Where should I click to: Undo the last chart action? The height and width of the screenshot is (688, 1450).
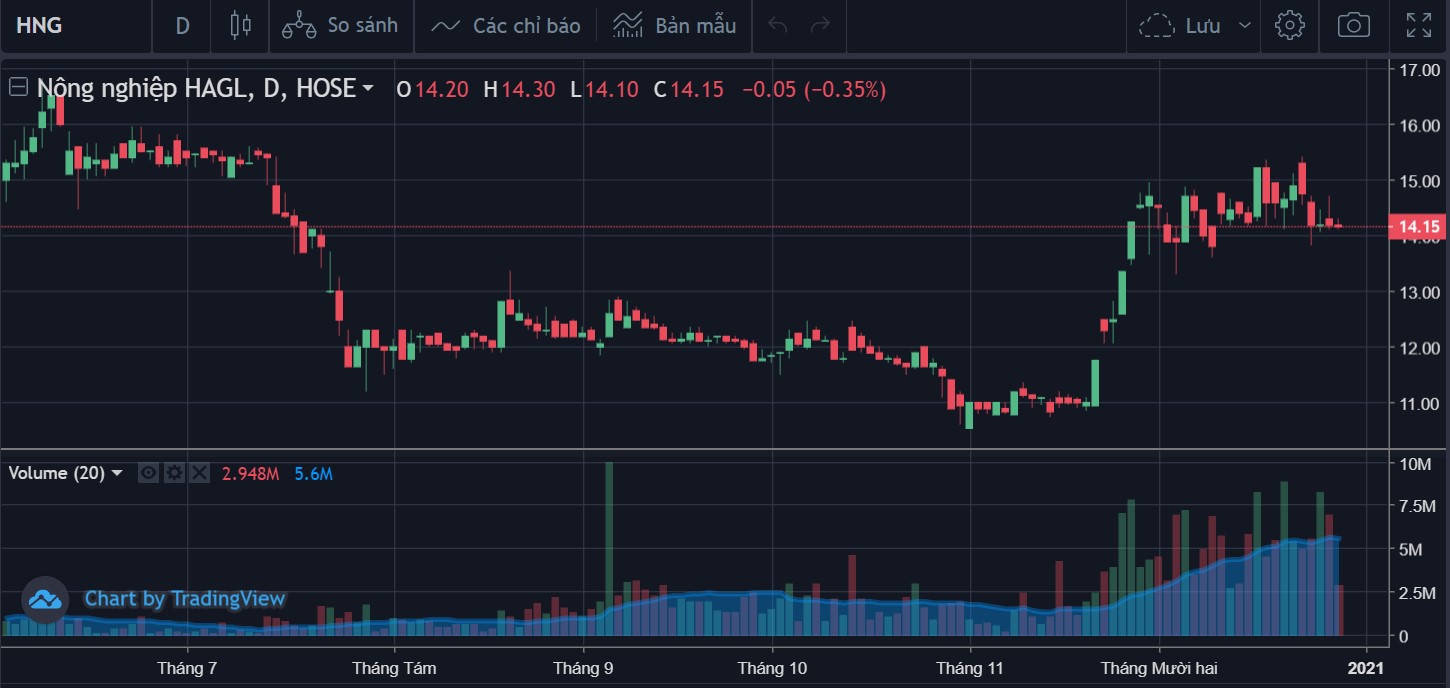click(778, 25)
